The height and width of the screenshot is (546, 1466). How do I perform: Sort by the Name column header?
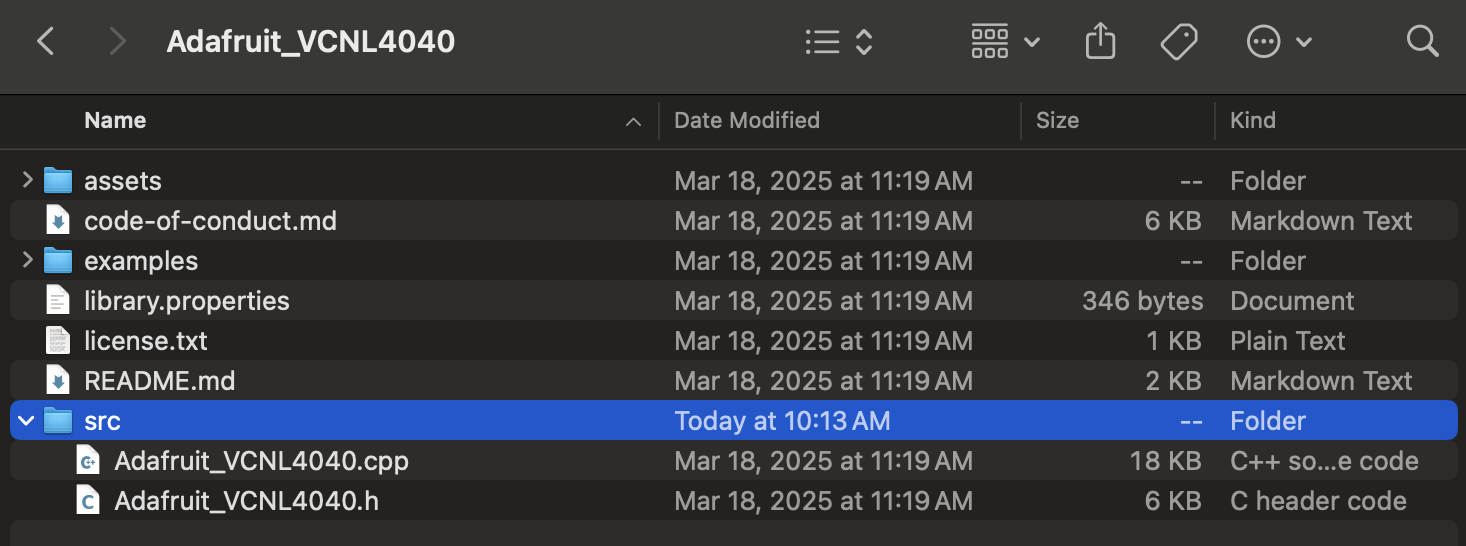tap(115, 121)
